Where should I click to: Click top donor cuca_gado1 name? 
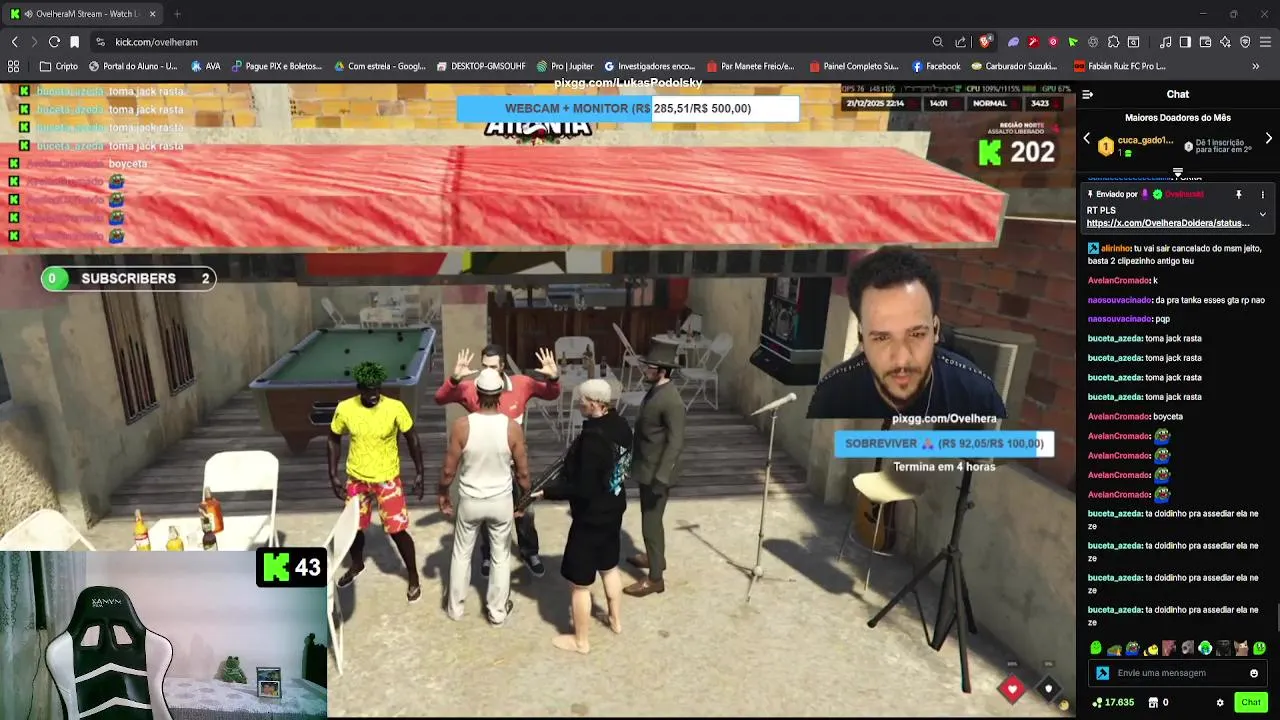[x=1145, y=141]
